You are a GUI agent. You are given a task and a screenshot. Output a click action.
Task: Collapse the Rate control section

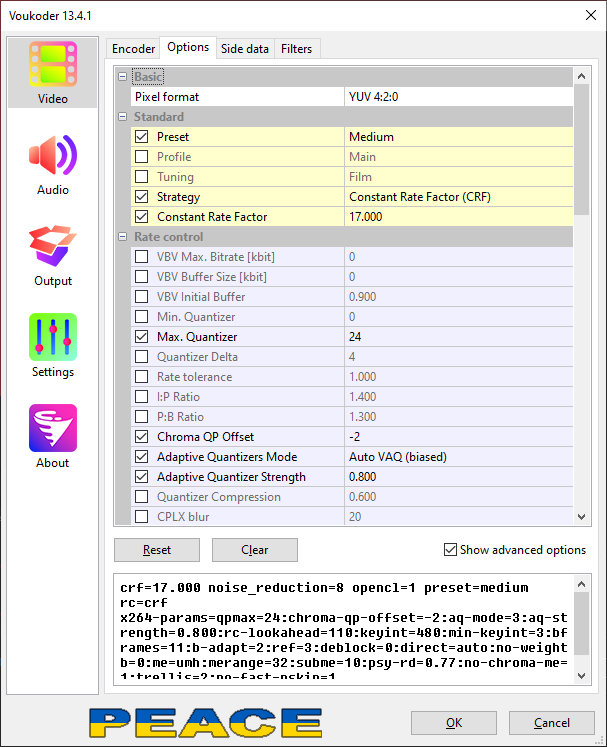click(124, 237)
